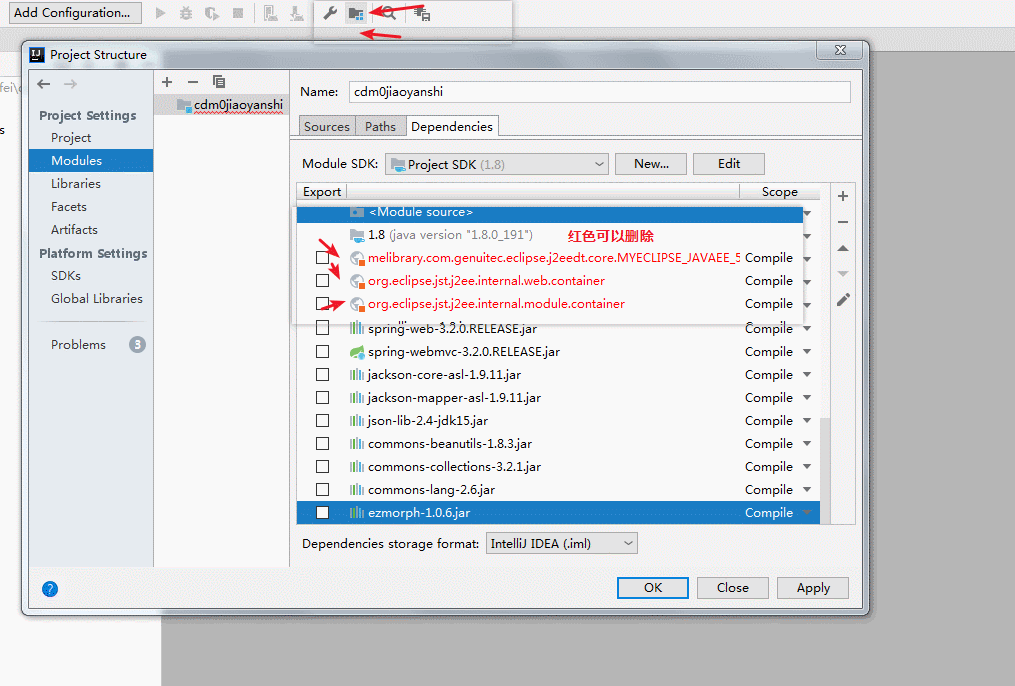Click the spring-webmvc leaf library icon
This screenshot has height=686, width=1015.
coord(357,352)
